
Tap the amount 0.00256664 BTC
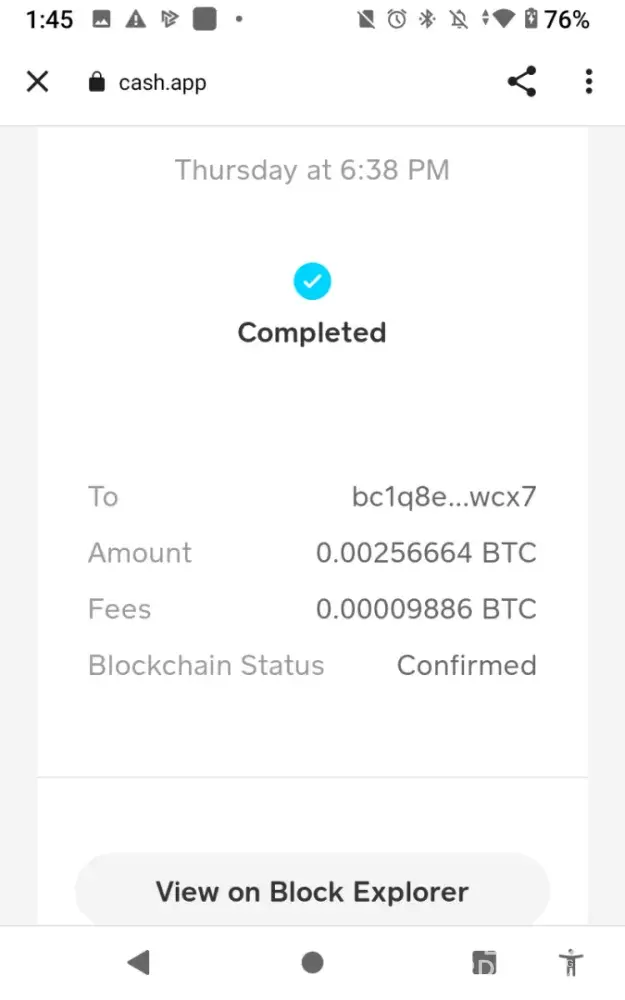426,553
